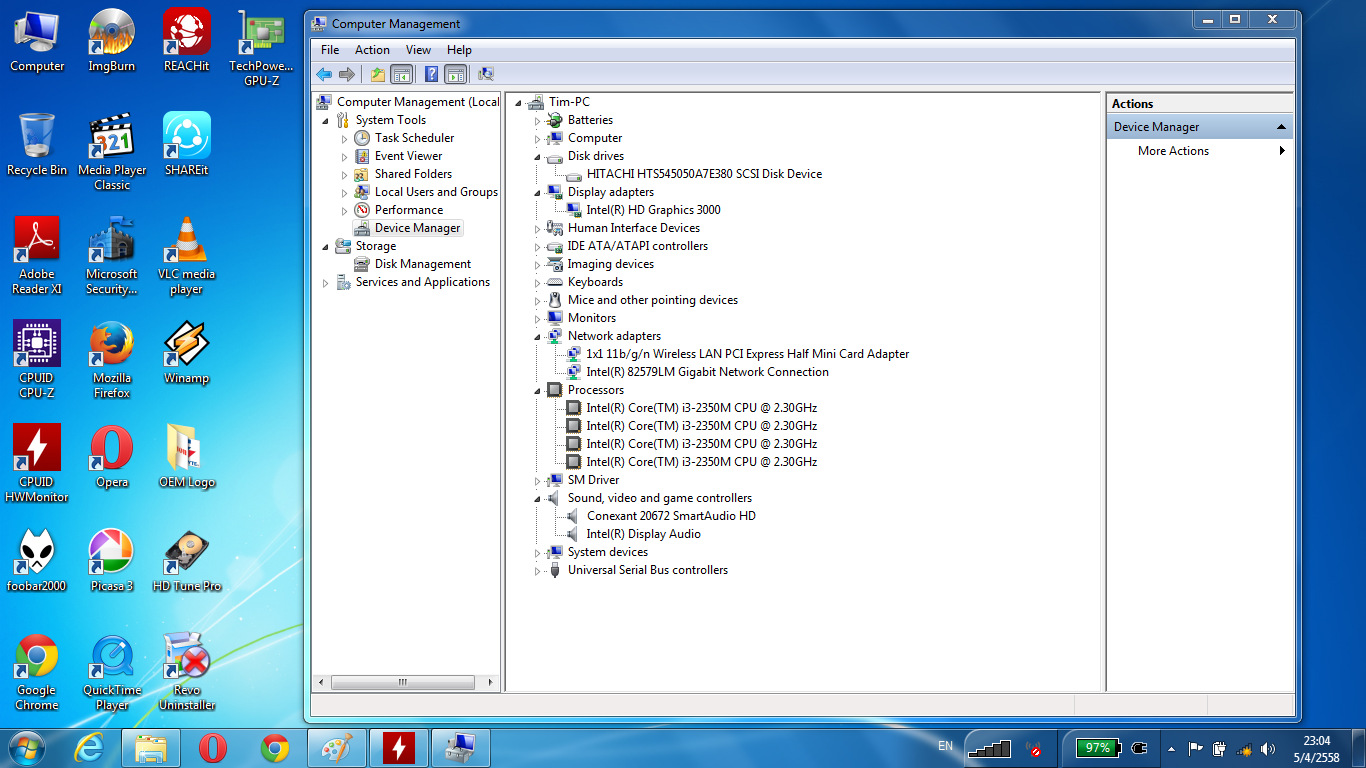Select the HD Tune Pro desktop icon

pos(186,562)
